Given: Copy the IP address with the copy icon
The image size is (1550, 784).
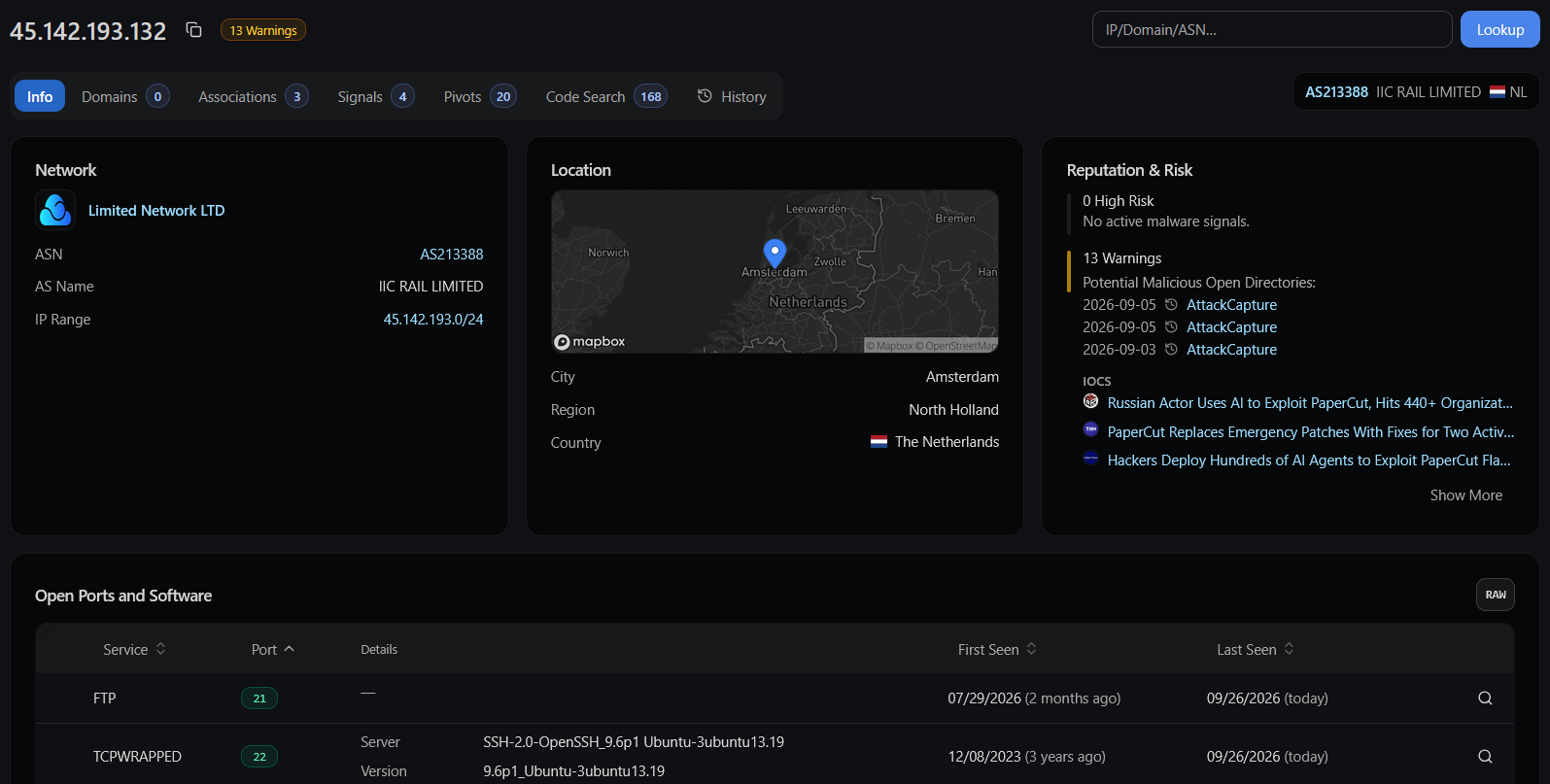Looking at the screenshot, I should coord(194,30).
